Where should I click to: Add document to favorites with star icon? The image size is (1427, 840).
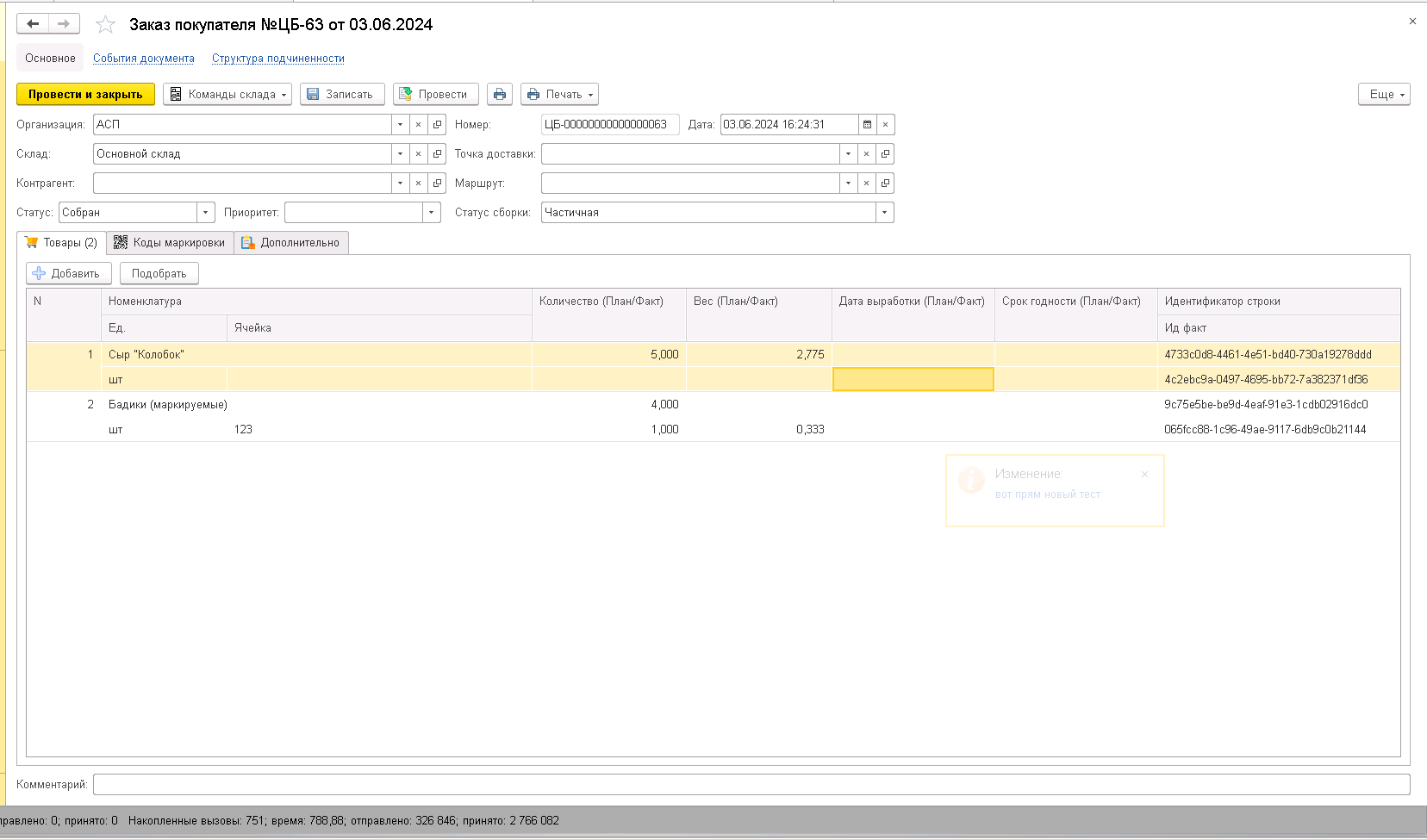pyautogui.click(x=105, y=24)
